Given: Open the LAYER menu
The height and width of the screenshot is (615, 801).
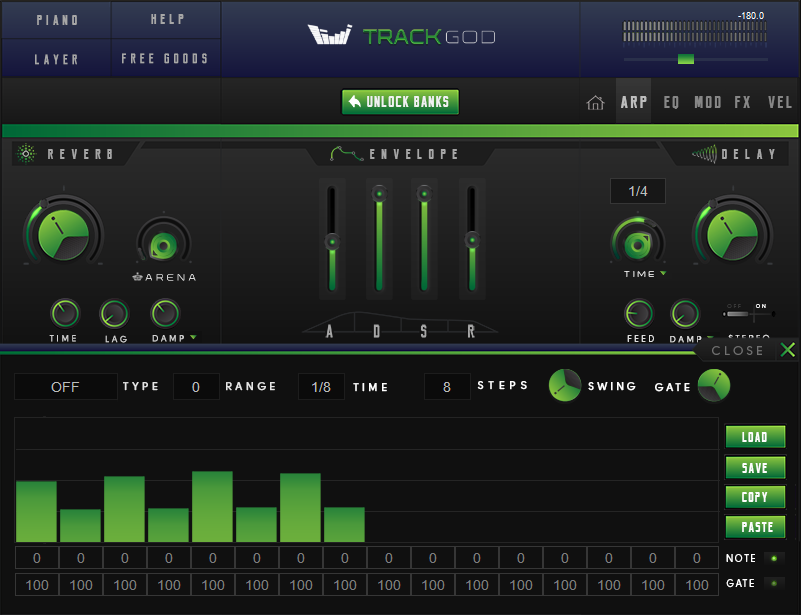Looking at the screenshot, I should 57,59.
